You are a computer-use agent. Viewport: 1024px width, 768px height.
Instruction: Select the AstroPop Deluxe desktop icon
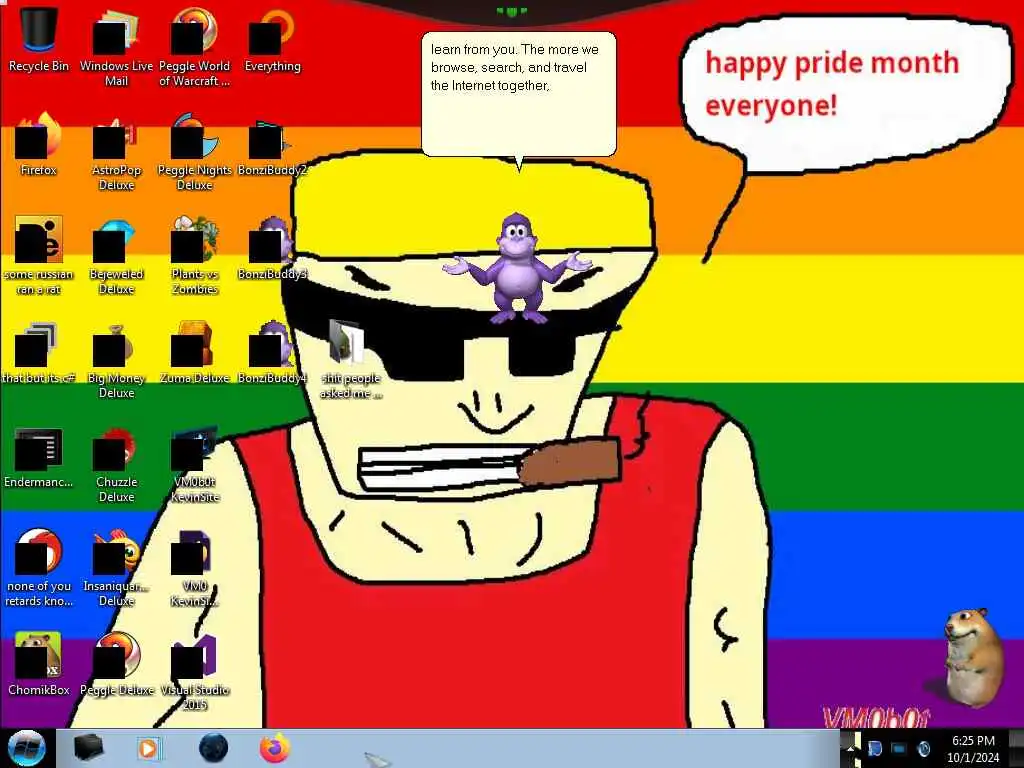click(x=116, y=150)
